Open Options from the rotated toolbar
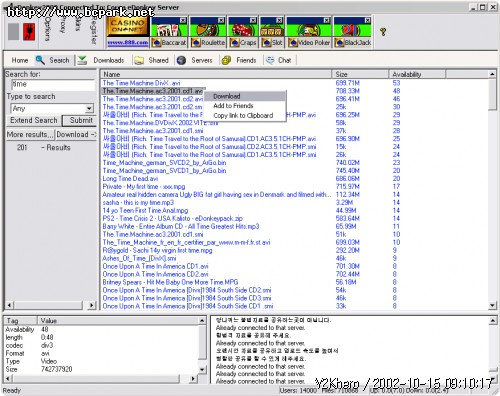The height and width of the screenshot is (396, 500). (x=48, y=29)
